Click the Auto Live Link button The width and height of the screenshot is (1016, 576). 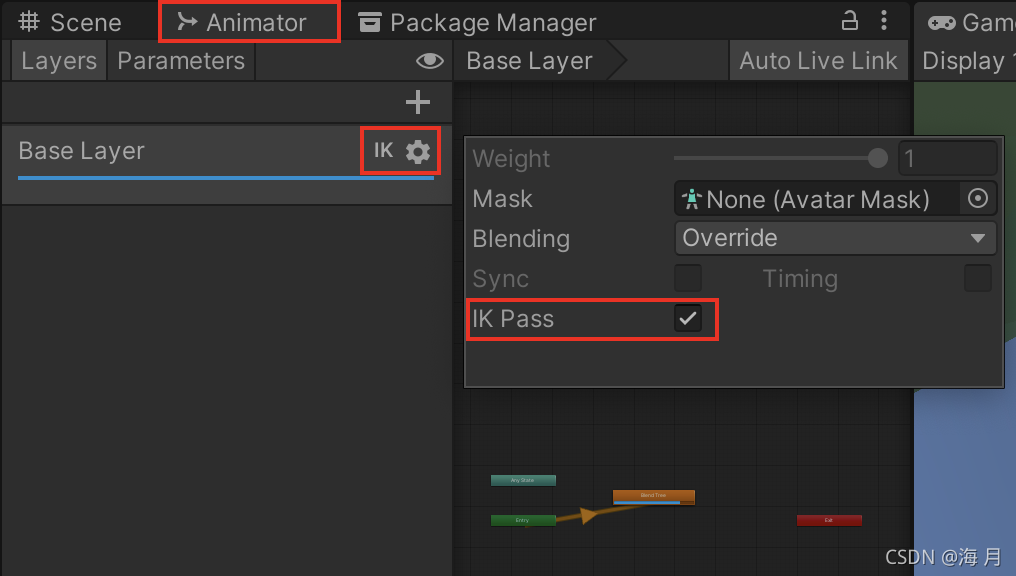[818, 60]
